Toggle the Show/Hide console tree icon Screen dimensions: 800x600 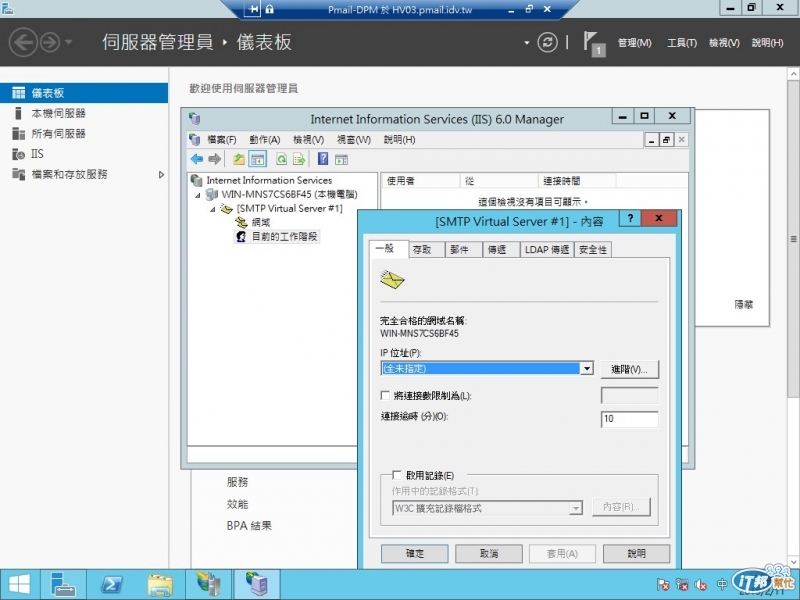(x=258, y=159)
